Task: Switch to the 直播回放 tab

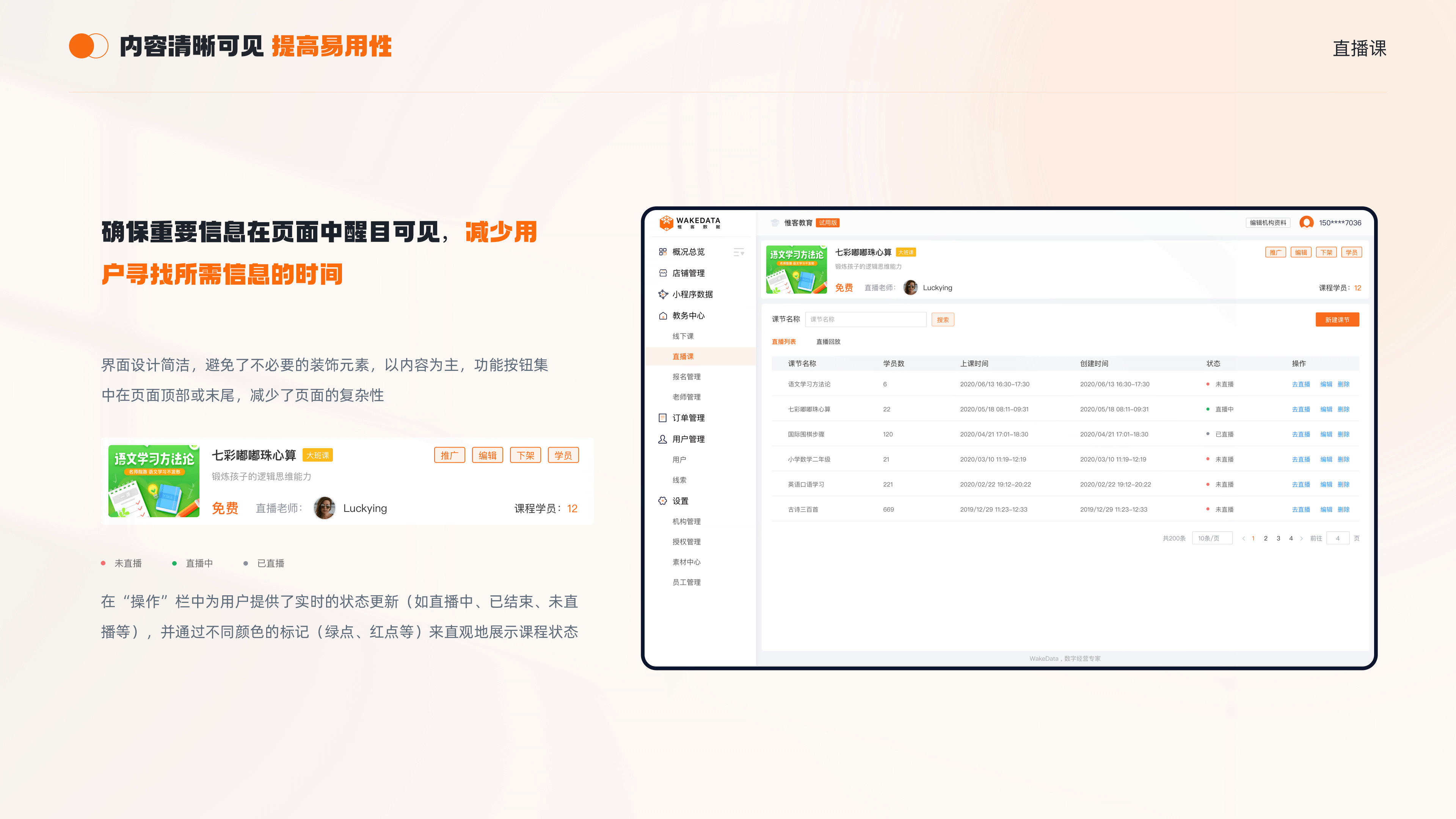Action: click(828, 341)
